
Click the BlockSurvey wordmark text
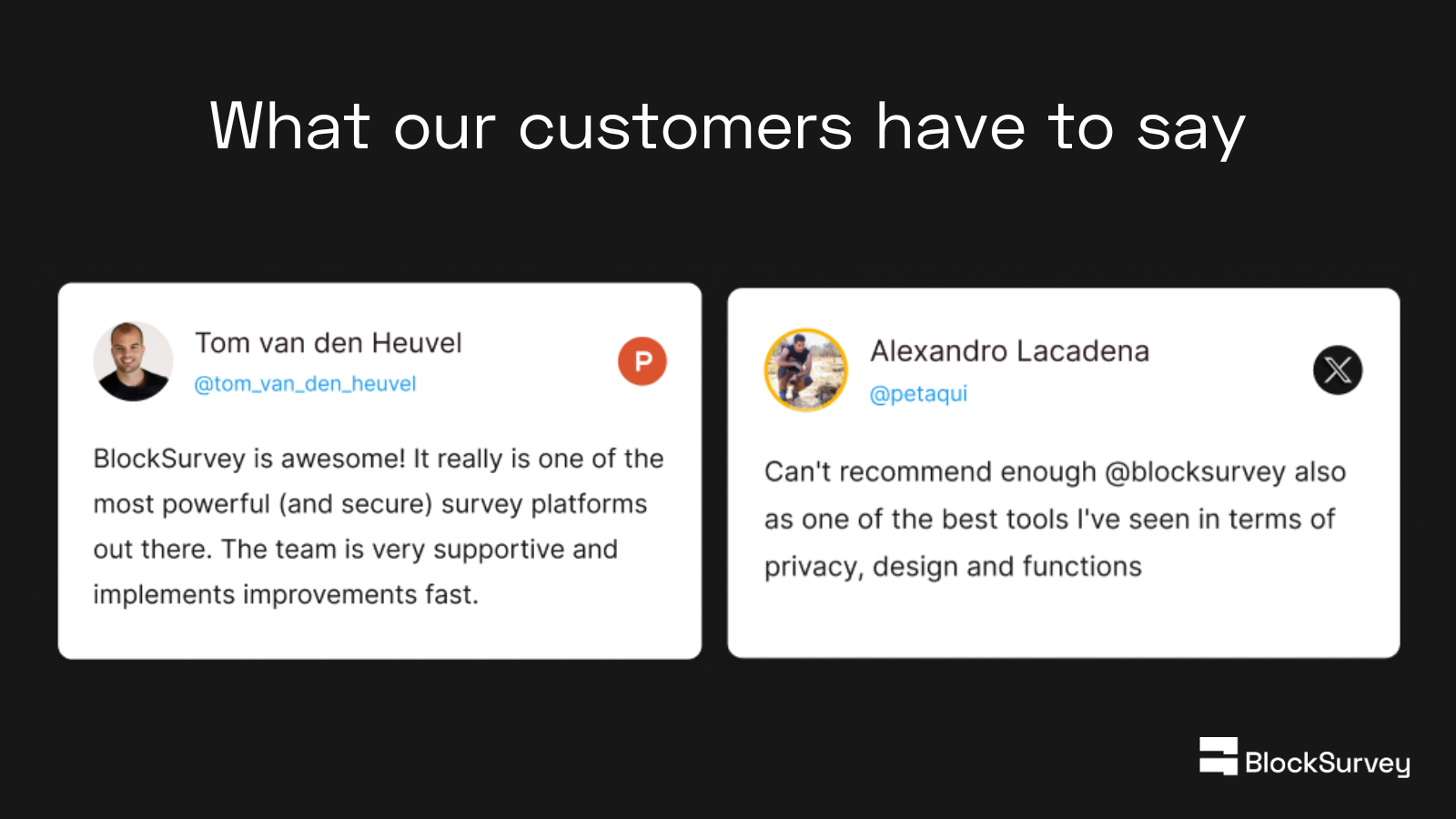(1328, 763)
